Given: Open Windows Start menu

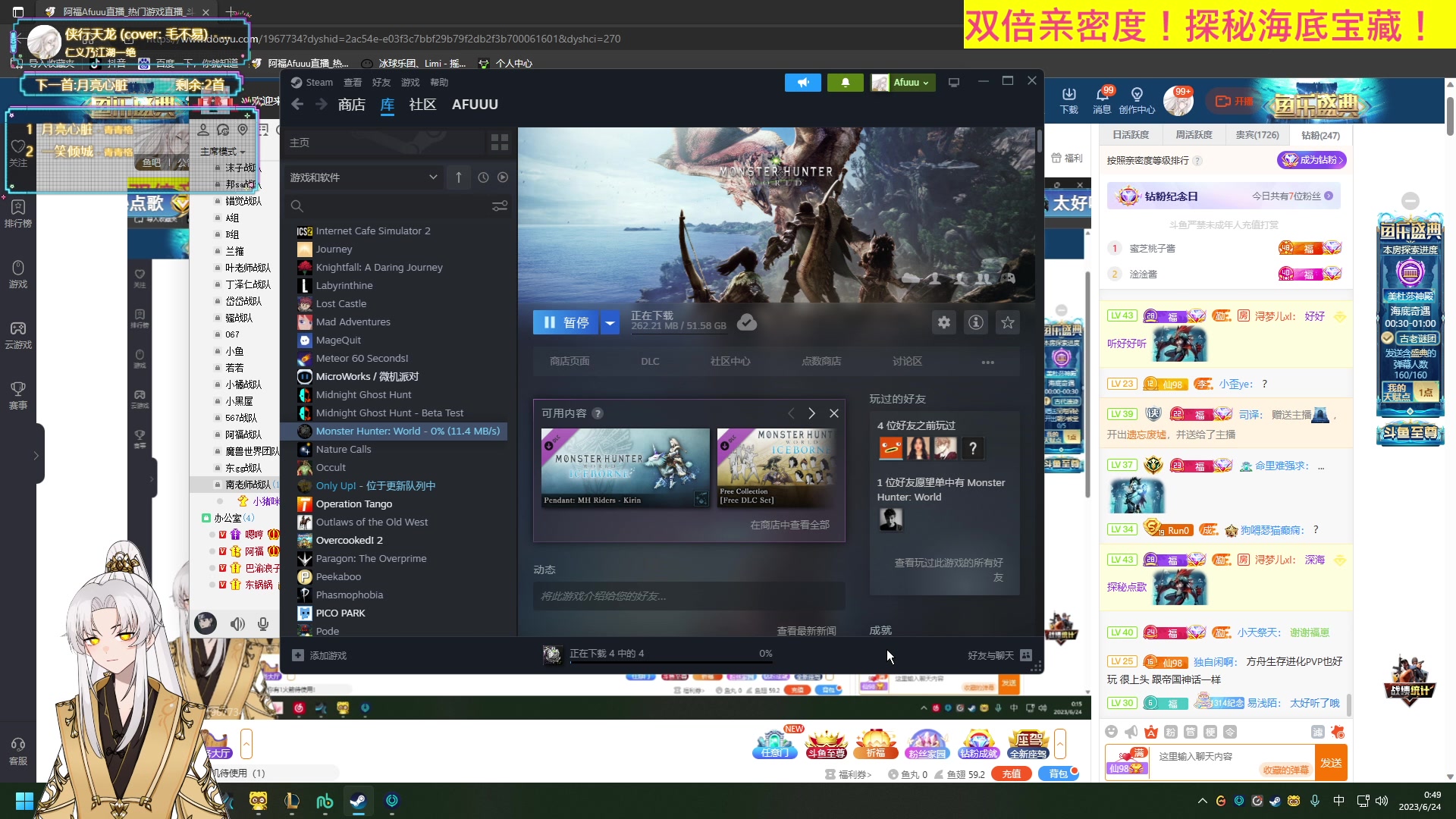Looking at the screenshot, I should click(x=24, y=801).
